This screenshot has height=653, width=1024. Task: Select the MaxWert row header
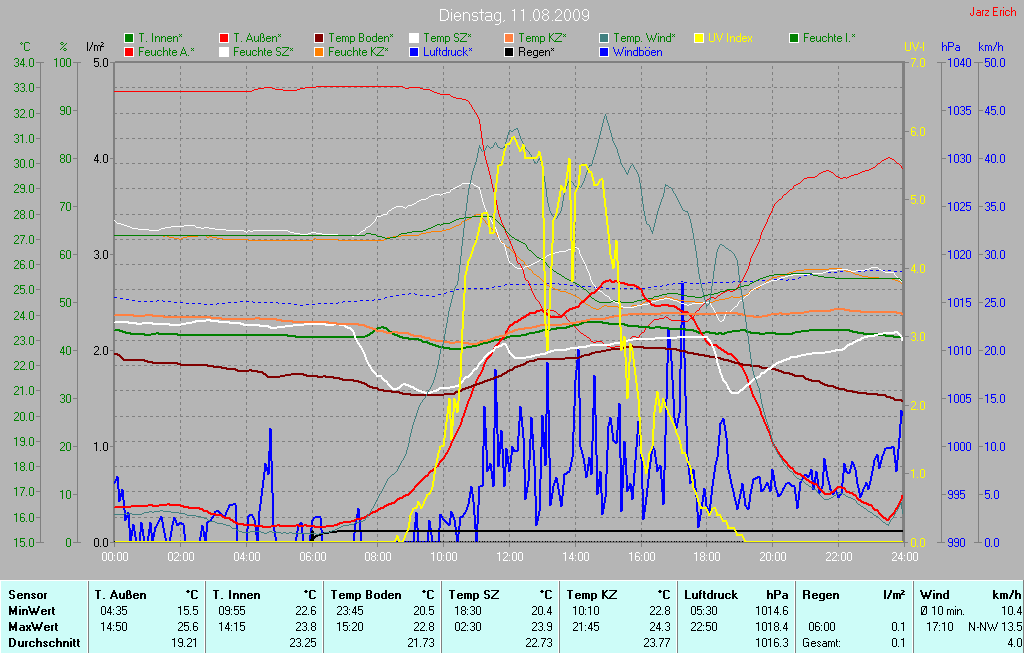[33, 627]
